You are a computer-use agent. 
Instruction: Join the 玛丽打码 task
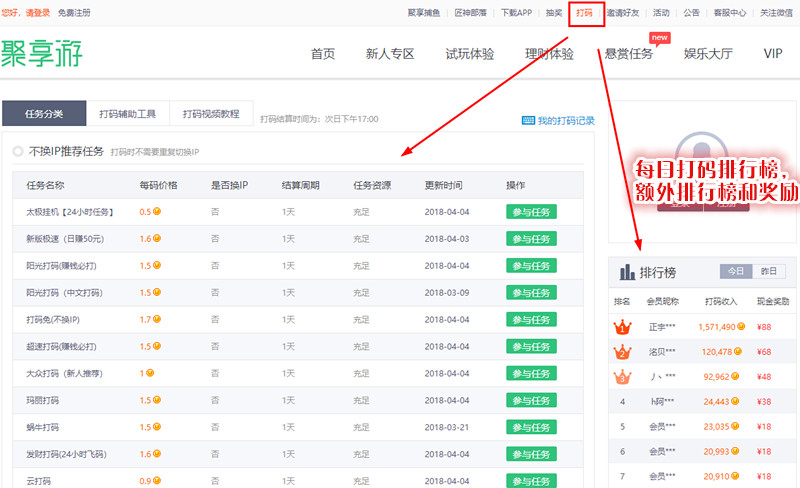click(x=531, y=401)
